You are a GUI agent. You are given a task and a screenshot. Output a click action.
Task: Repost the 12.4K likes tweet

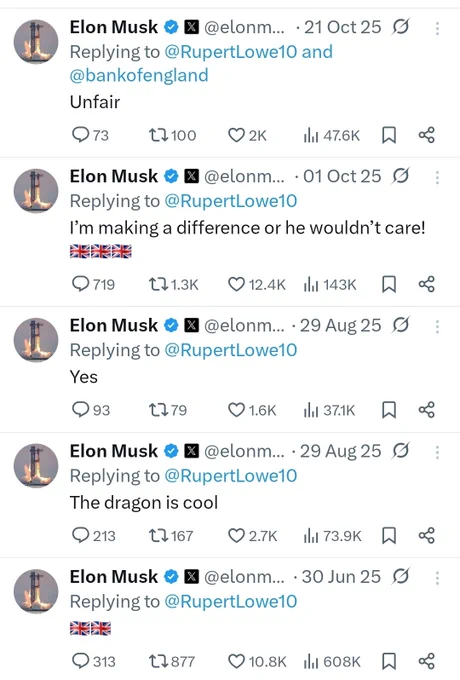(156, 285)
